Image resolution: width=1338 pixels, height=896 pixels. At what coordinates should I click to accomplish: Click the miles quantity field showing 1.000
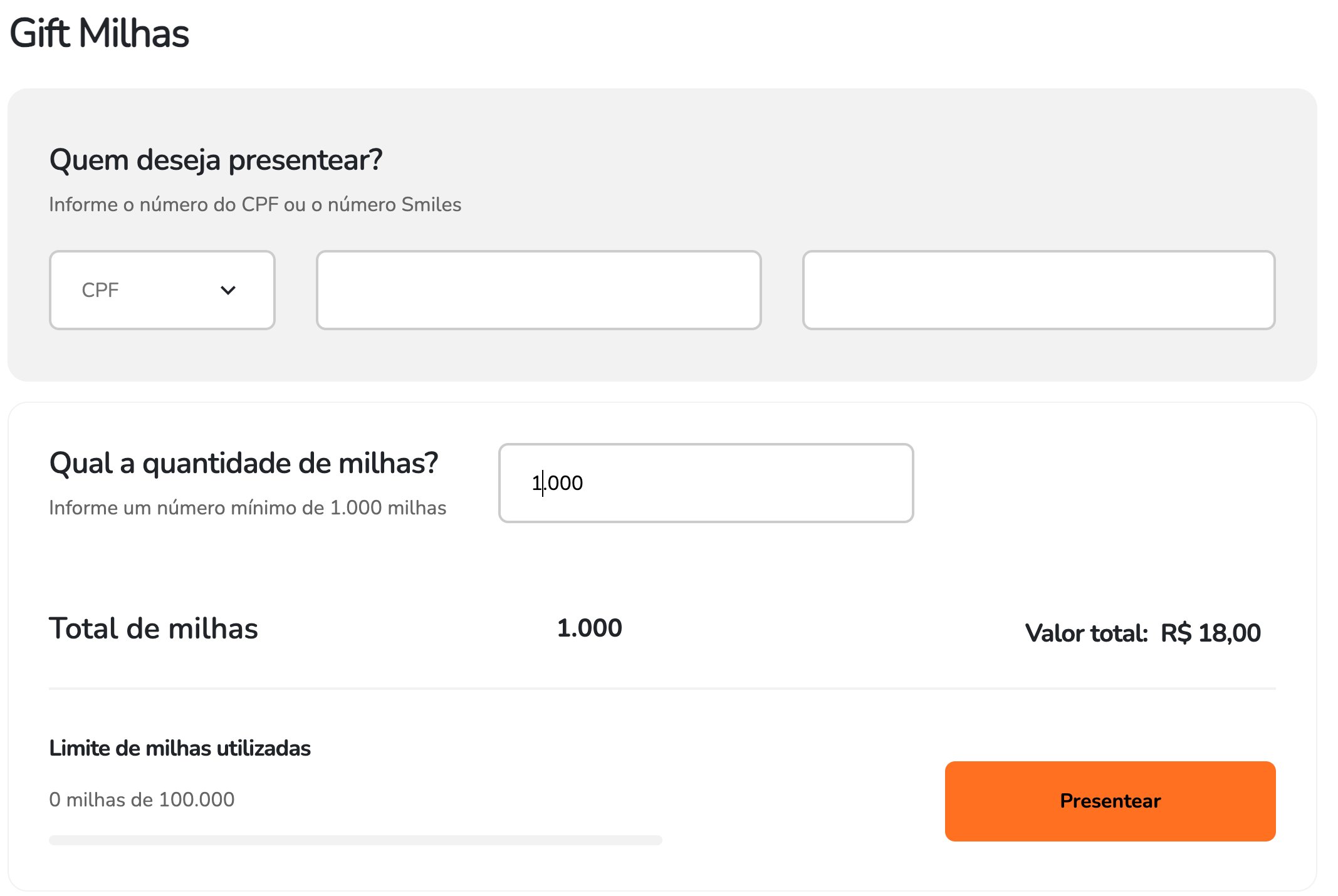[x=706, y=483]
